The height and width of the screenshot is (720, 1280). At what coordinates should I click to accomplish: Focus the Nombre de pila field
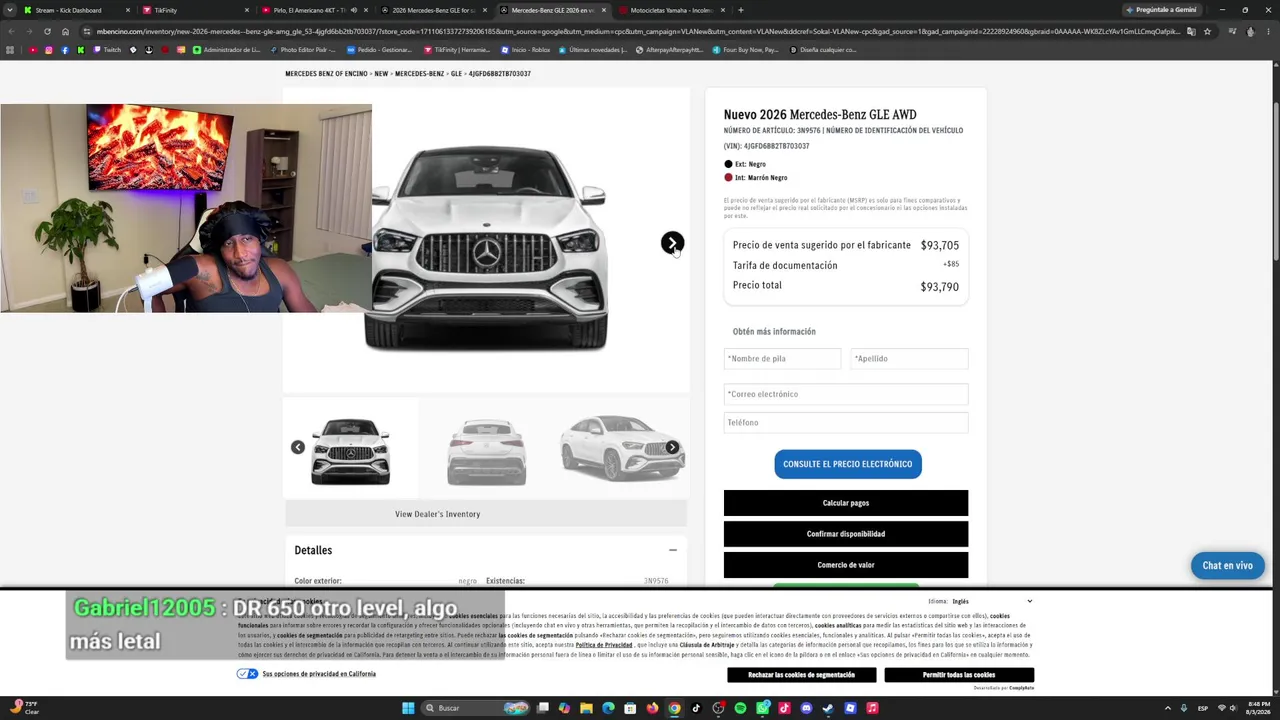click(x=782, y=358)
